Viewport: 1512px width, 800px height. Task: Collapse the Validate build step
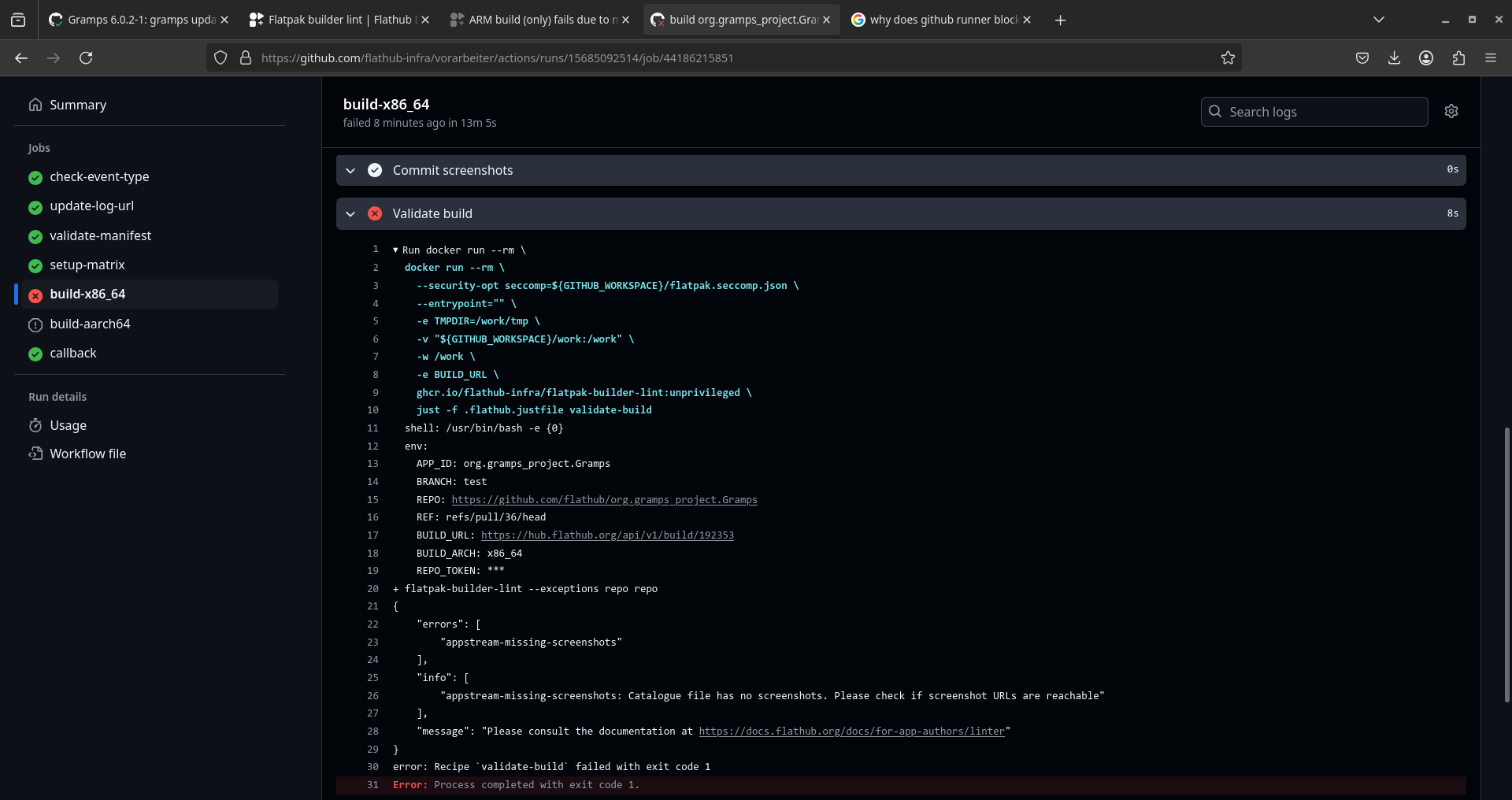click(x=350, y=214)
